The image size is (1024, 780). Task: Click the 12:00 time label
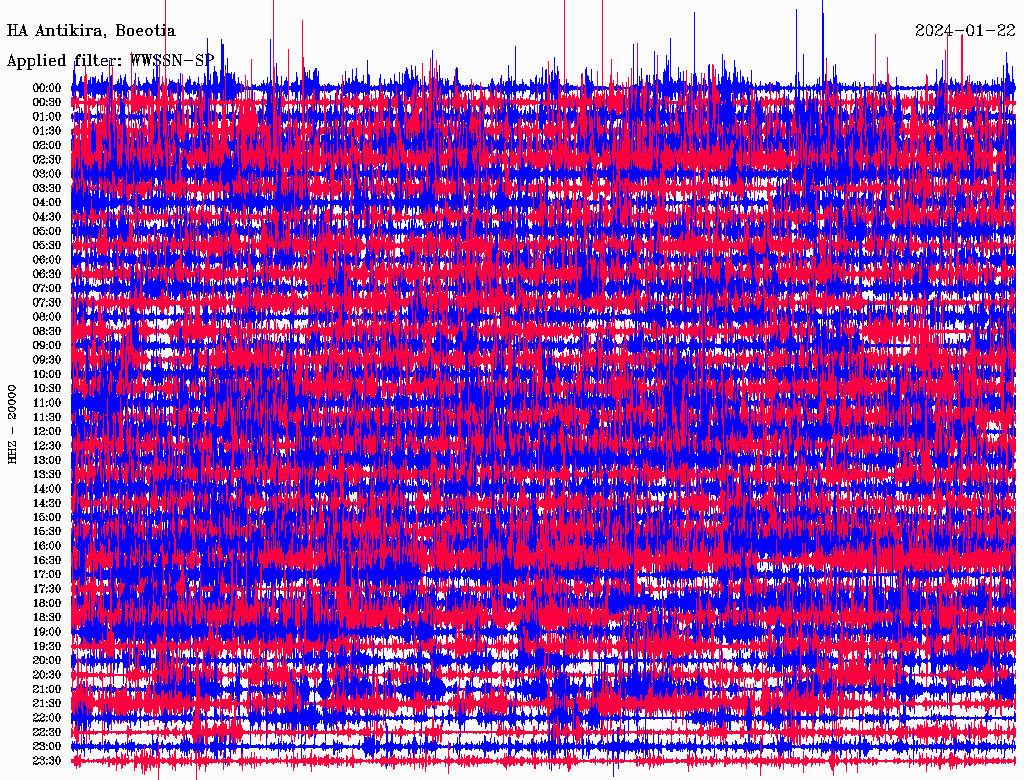(46, 431)
